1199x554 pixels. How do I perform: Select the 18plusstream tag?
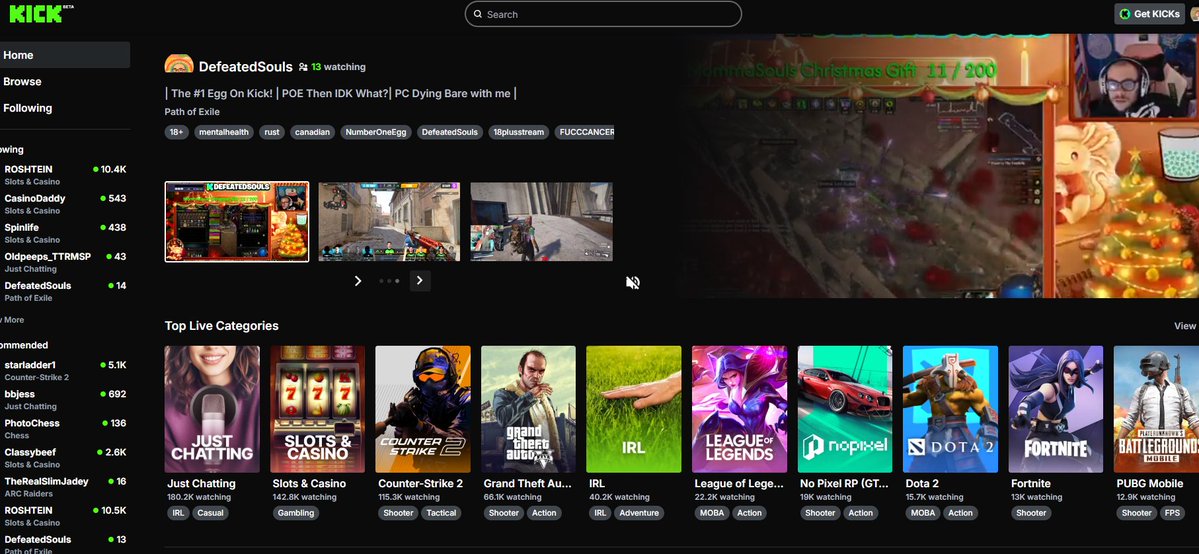(x=518, y=132)
